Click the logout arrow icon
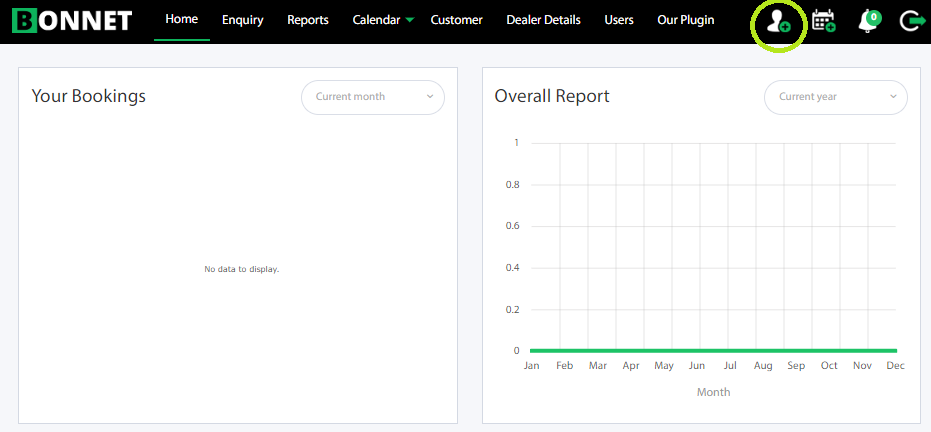The image size is (931, 432). pos(910,21)
